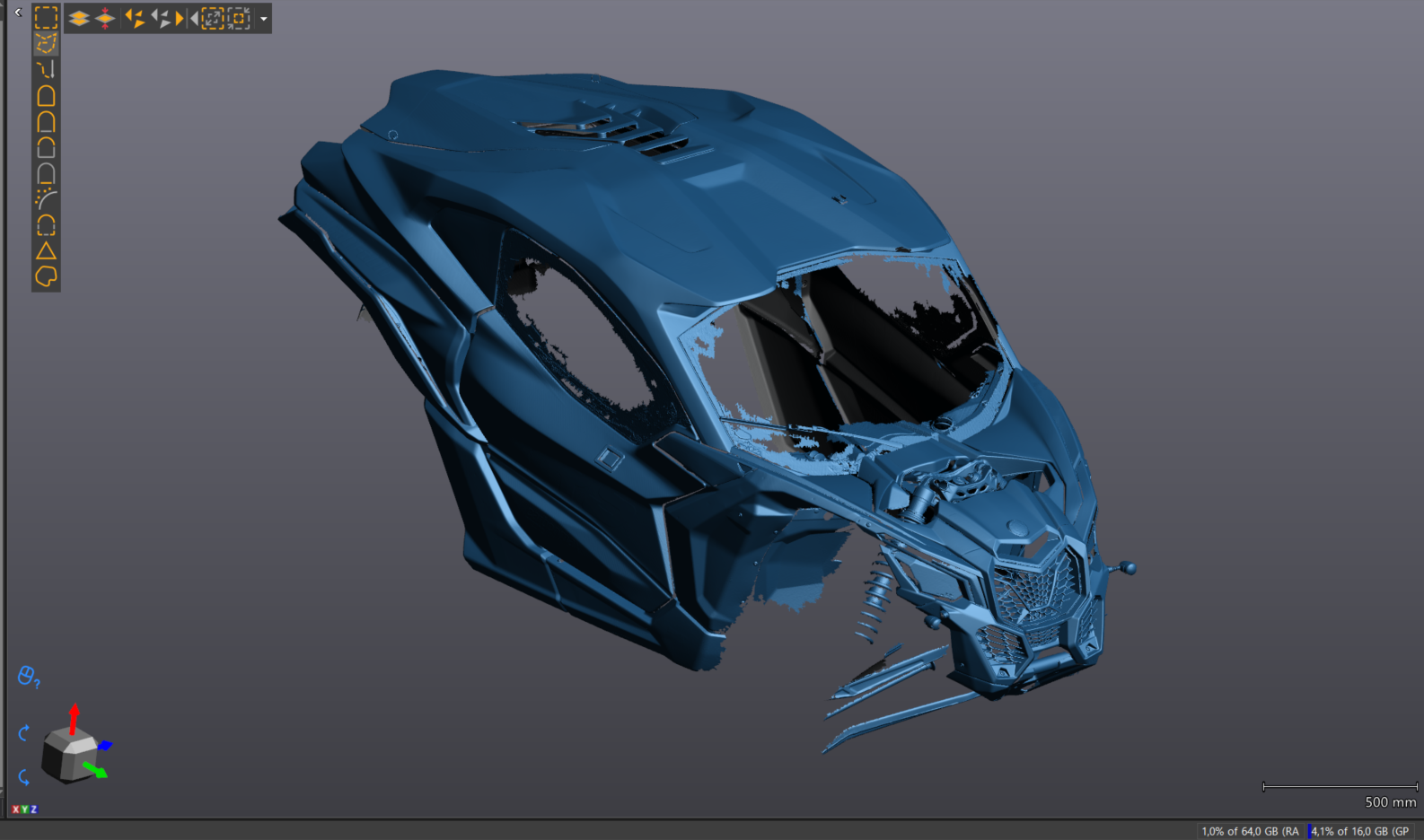The height and width of the screenshot is (840, 1424).
Task: Click the view orientation cube
Action: (69, 752)
